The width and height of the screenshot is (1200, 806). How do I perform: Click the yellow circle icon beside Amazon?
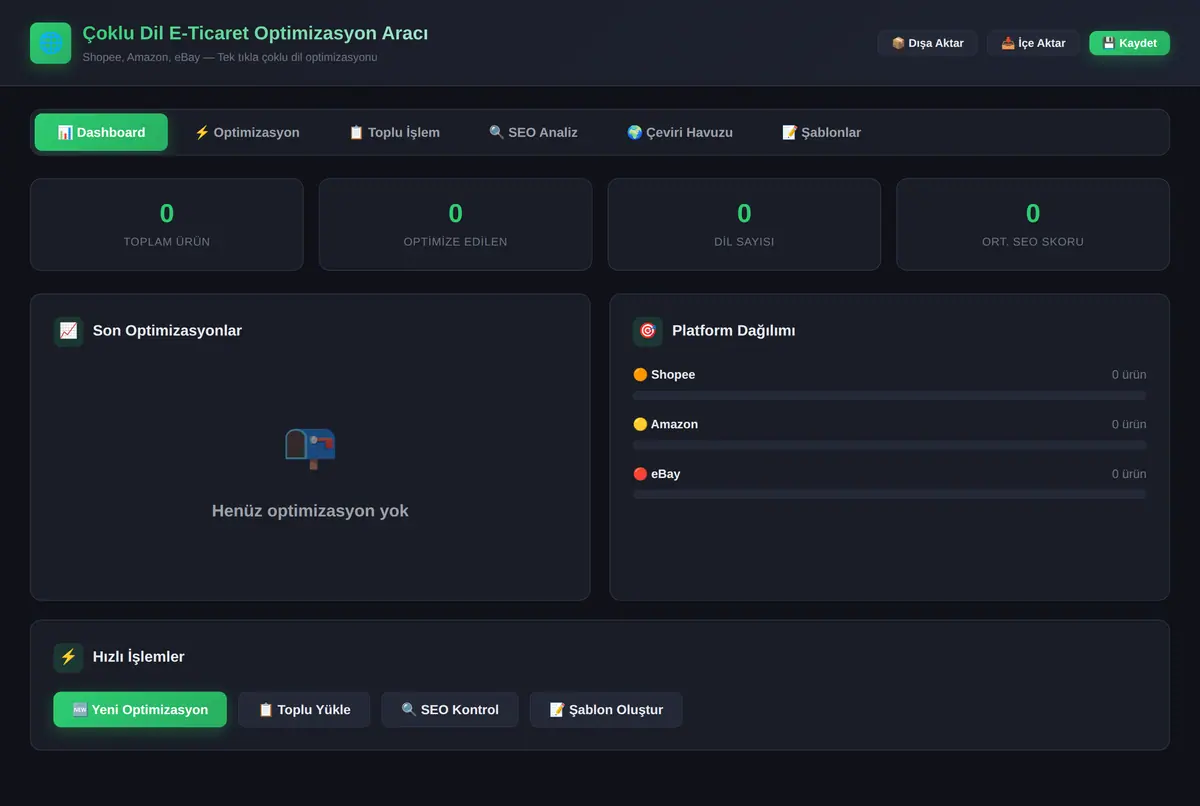pos(640,425)
